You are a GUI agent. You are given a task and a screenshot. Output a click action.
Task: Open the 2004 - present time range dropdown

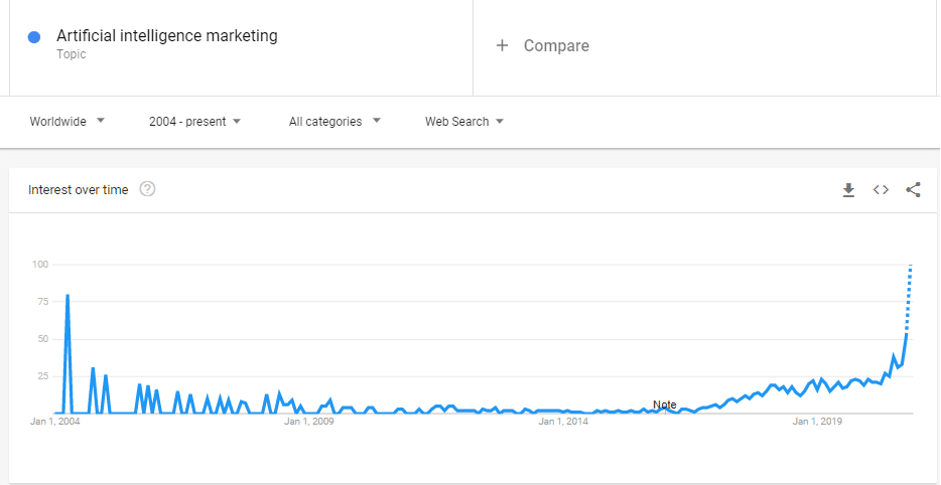[195, 122]
